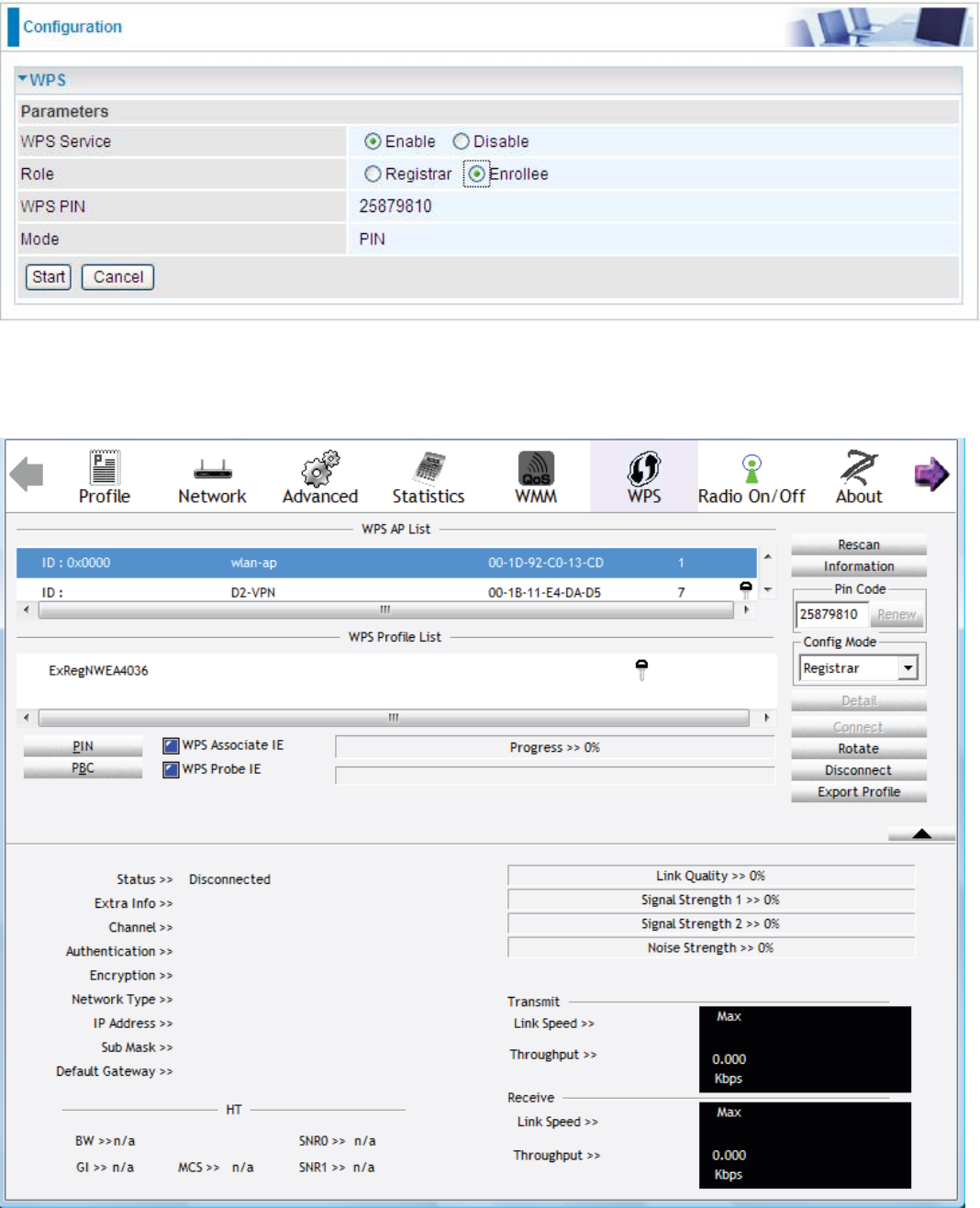This screenshot has width=980, height=1208.
Task: Click the Renew pin button
Action: tap(896, 614)
